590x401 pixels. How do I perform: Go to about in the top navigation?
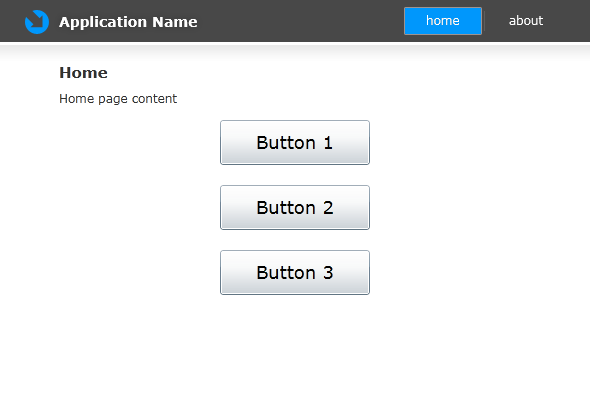pos(526,21)
